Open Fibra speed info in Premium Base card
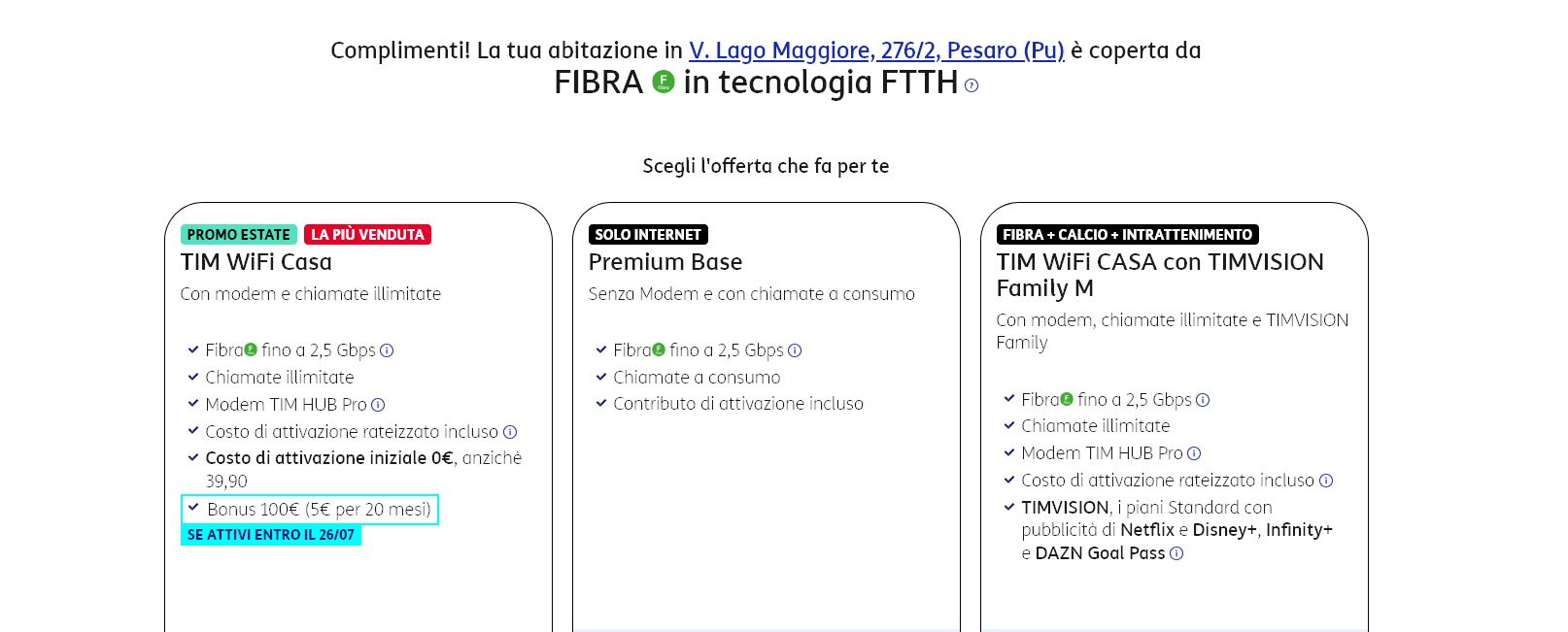 point(795,350)
